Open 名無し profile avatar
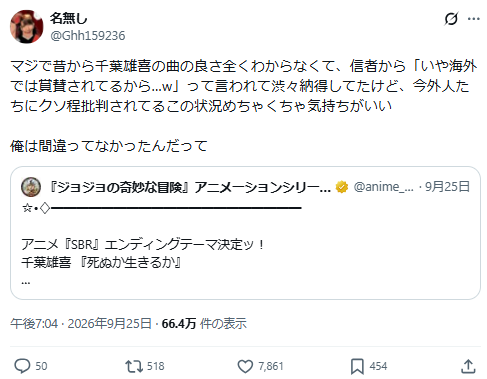 (x=27, y=27)
